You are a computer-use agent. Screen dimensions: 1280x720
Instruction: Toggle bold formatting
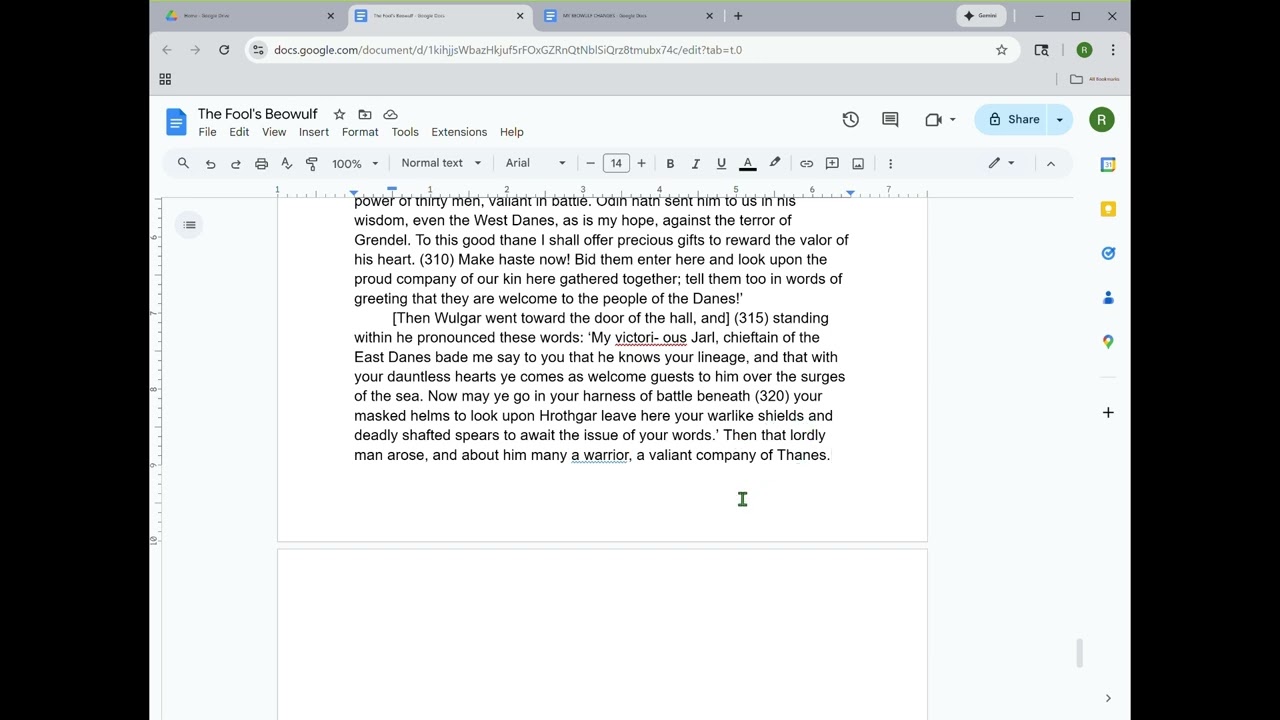click(670, 163)
